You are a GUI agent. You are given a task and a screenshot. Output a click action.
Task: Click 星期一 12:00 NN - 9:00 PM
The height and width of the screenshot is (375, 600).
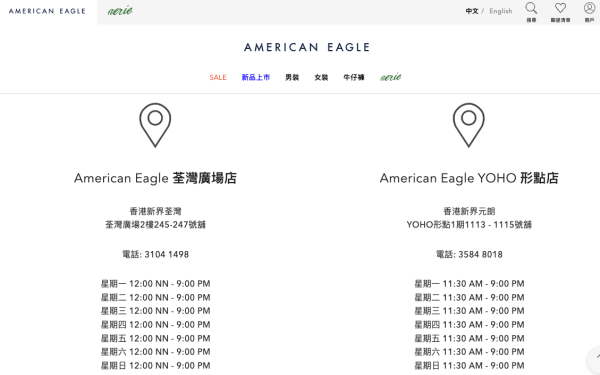click(155, 284)
